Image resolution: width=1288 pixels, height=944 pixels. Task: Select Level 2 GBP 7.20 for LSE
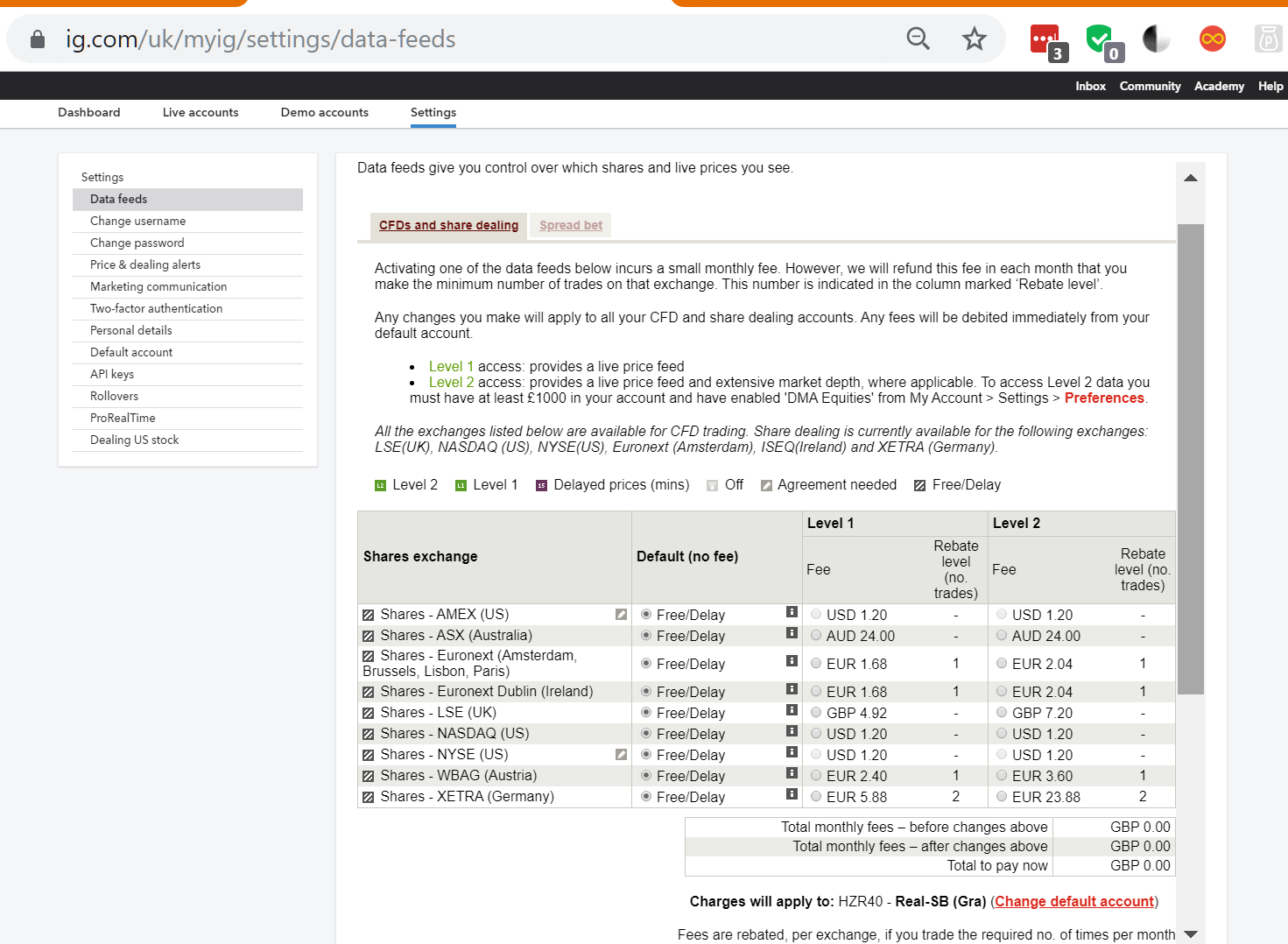[1002, 713]
